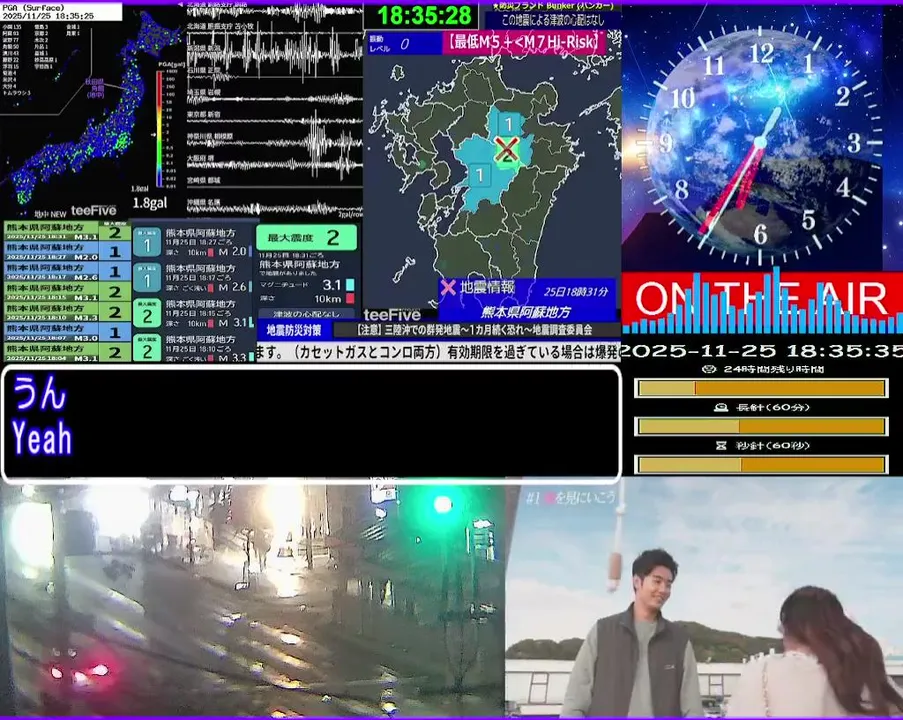This screenshot has width=903, height=720.
Task: Click the pink X icon beside 地震情報
Action: [x=448, y=287]
